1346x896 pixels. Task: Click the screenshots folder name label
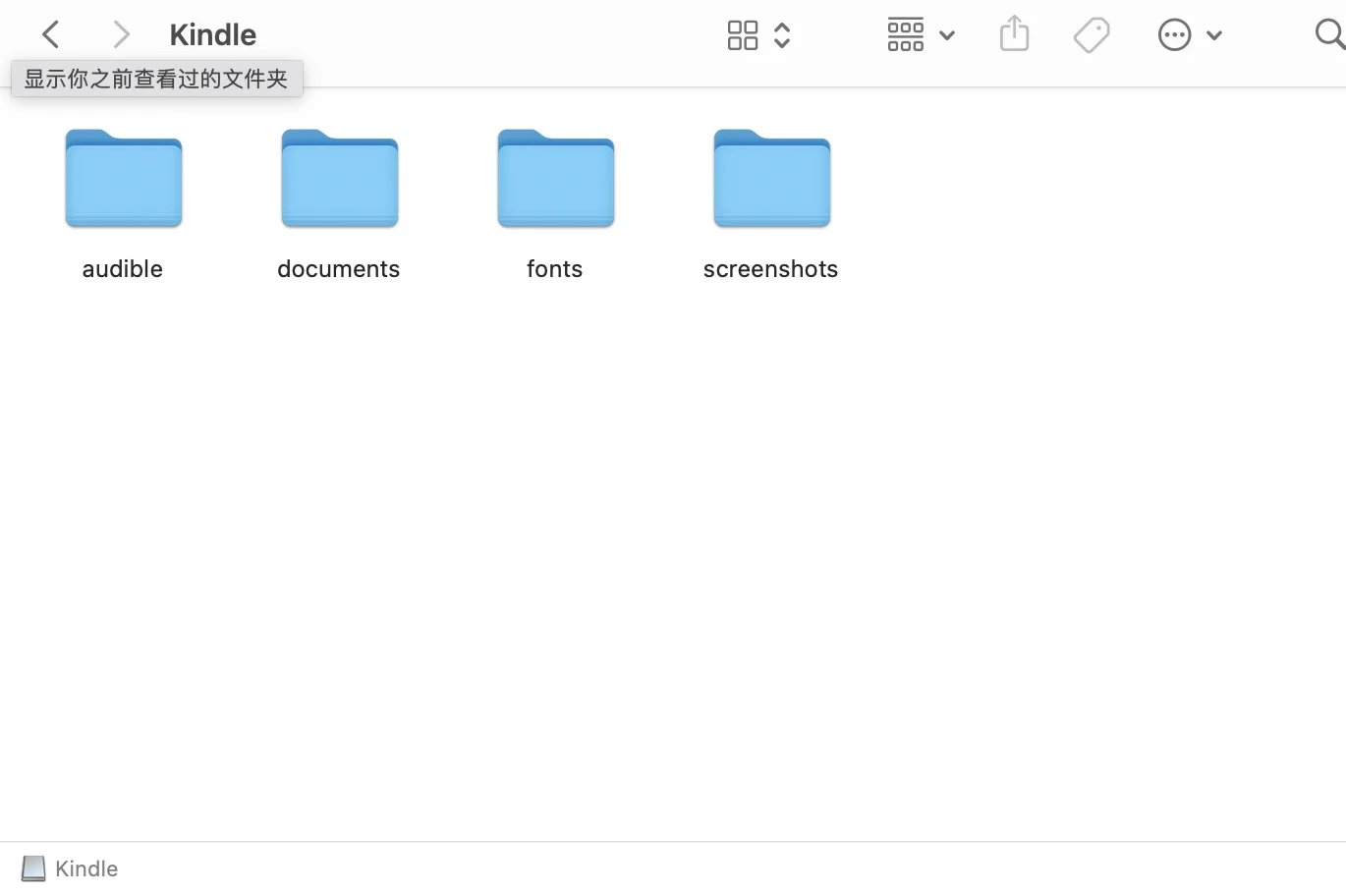point(771,268)
